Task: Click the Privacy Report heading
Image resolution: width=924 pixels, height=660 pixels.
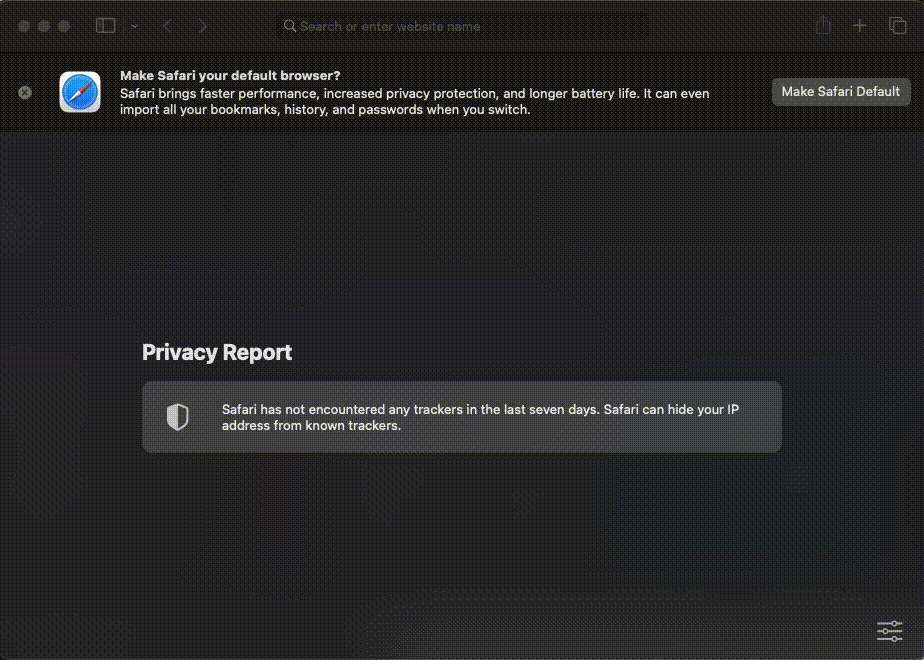Action: (217, 352)
